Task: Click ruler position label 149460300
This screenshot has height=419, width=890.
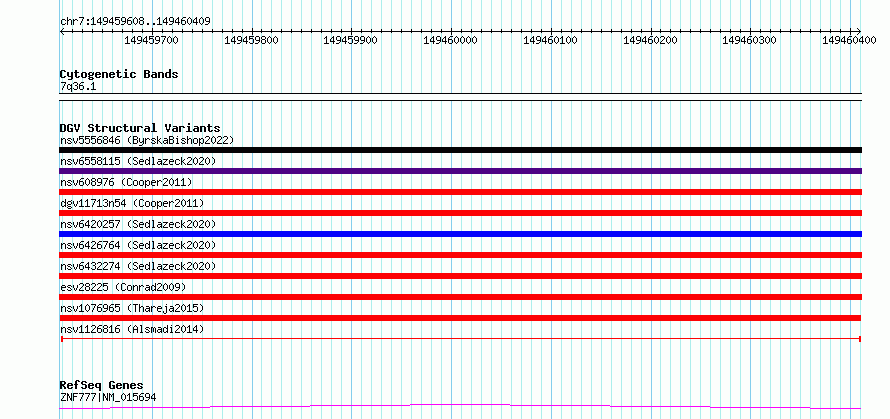Action: tap(750, 40)
